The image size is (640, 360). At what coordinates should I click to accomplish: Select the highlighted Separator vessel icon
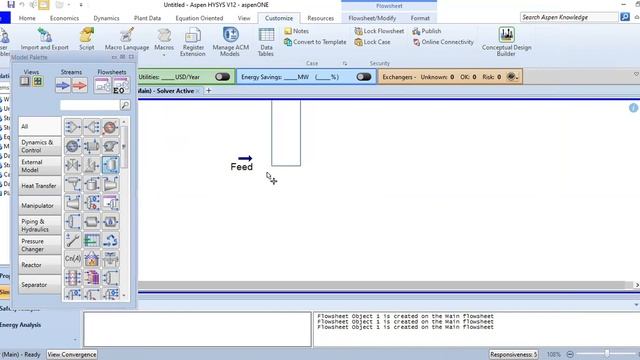click(110, 165)
